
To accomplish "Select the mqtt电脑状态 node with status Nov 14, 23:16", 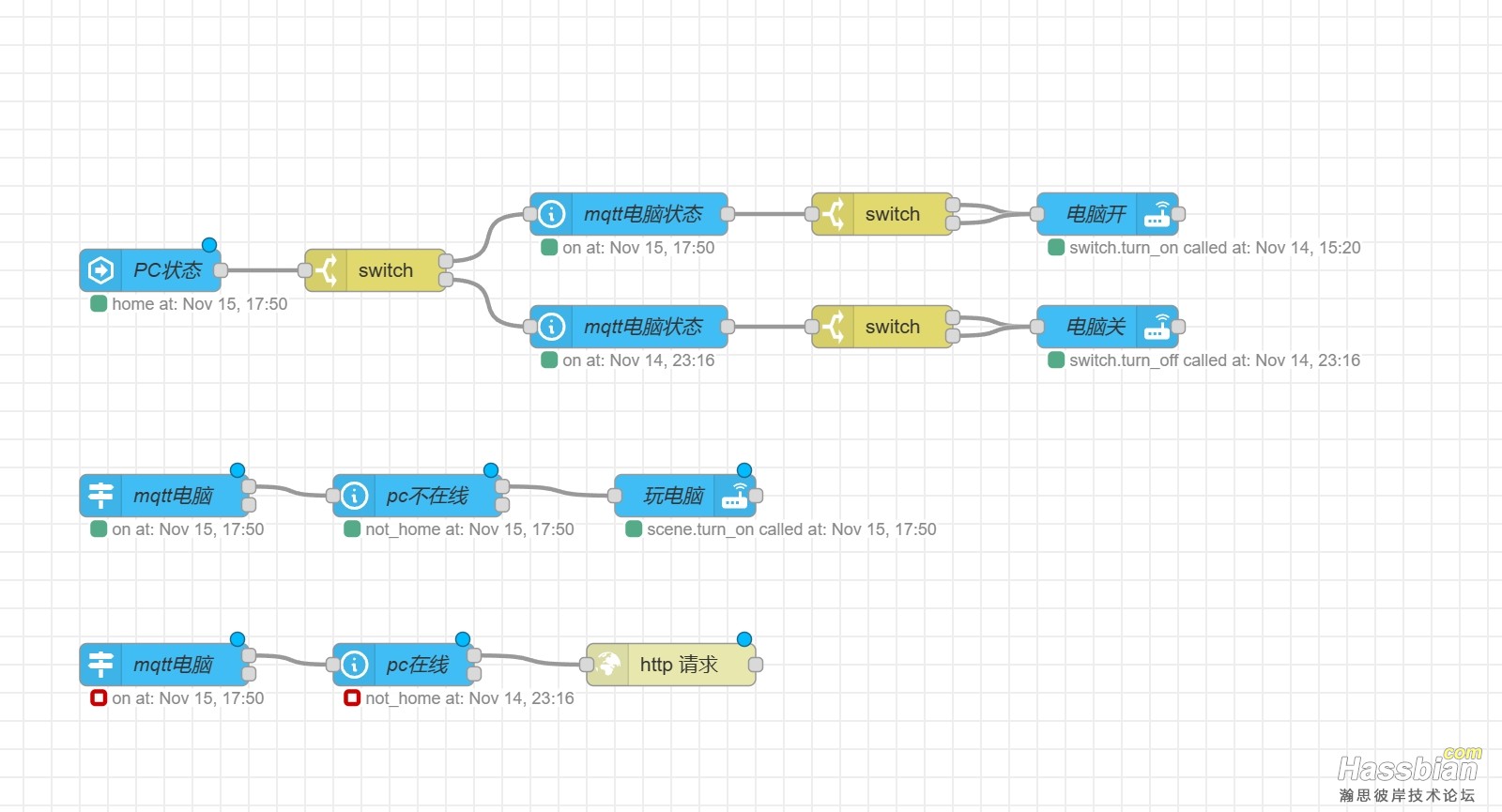I will tap(629, 327).
